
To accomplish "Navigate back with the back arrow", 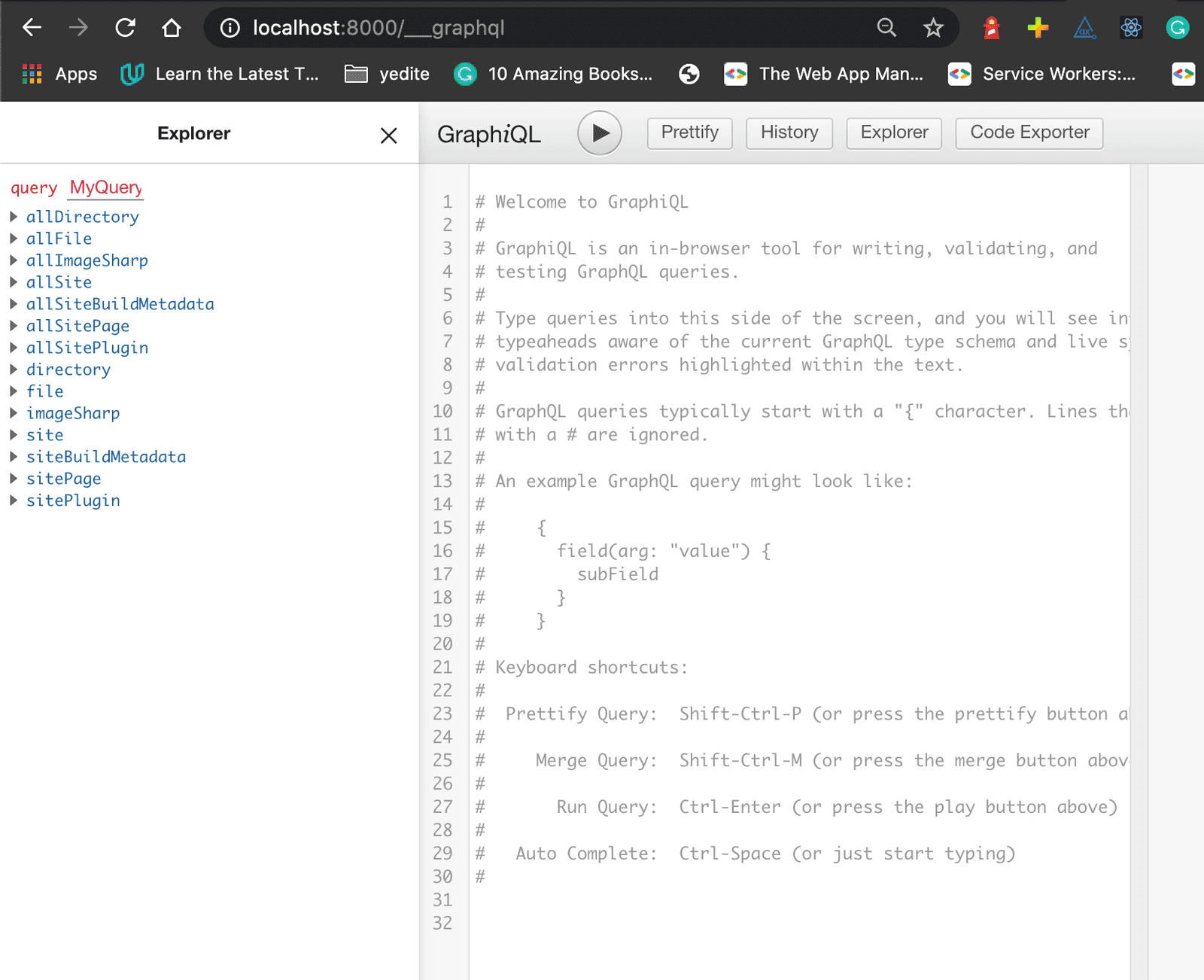I will coord(31,28).
